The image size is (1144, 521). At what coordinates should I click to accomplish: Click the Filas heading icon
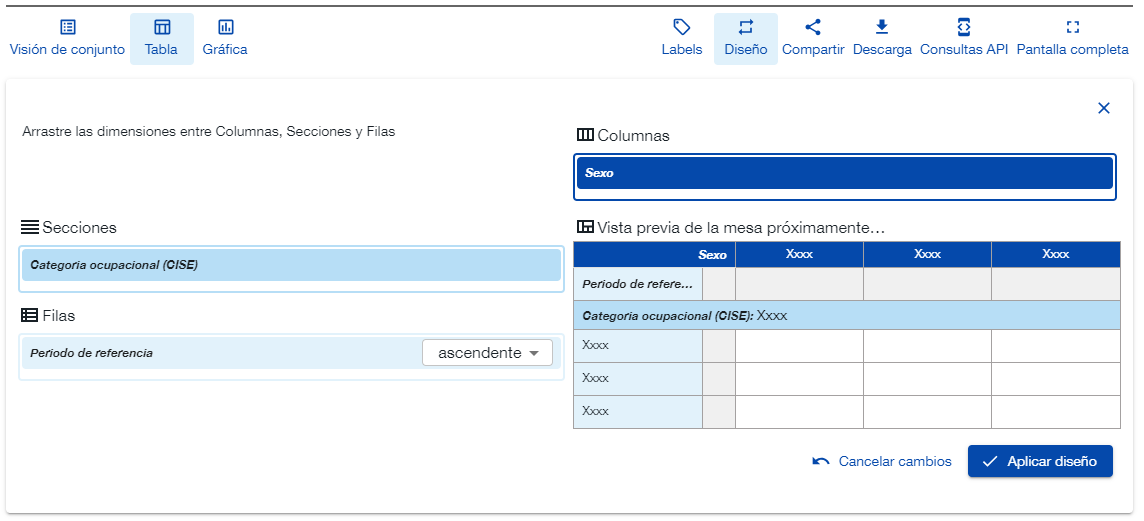[30, 315]
